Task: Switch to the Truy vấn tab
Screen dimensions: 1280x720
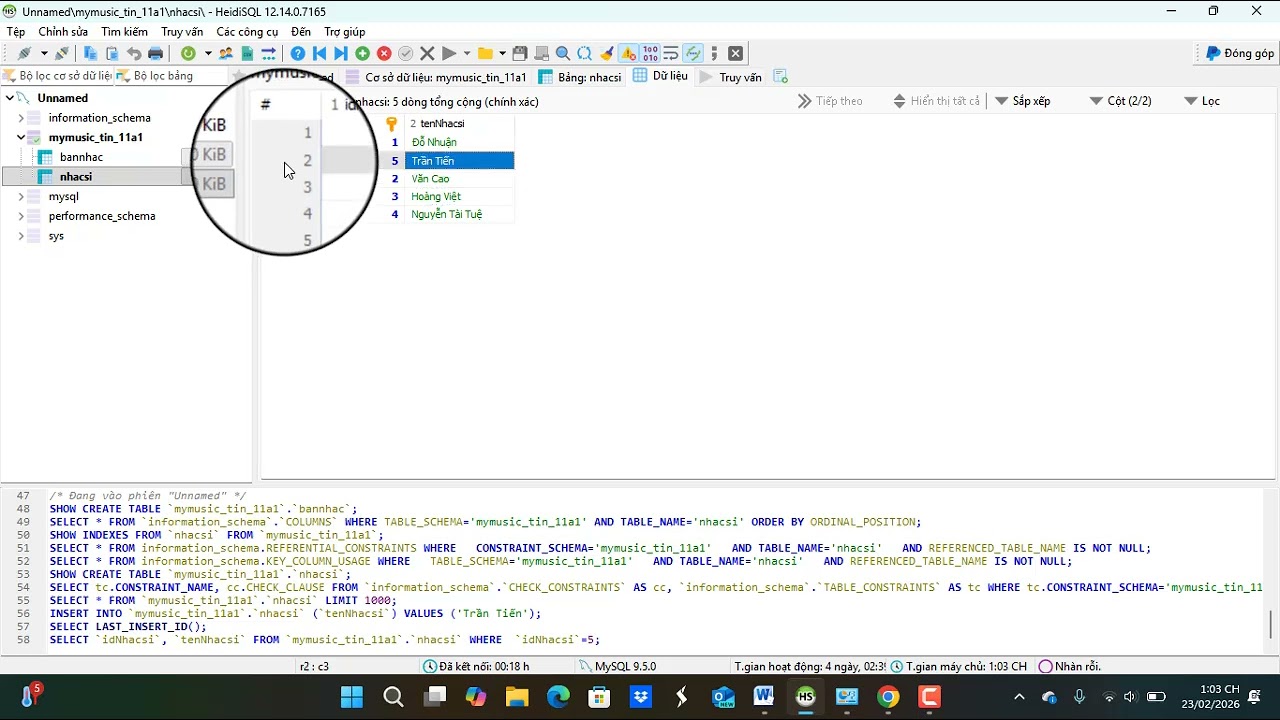Action: pyautogui.click(x=730, y=77)
